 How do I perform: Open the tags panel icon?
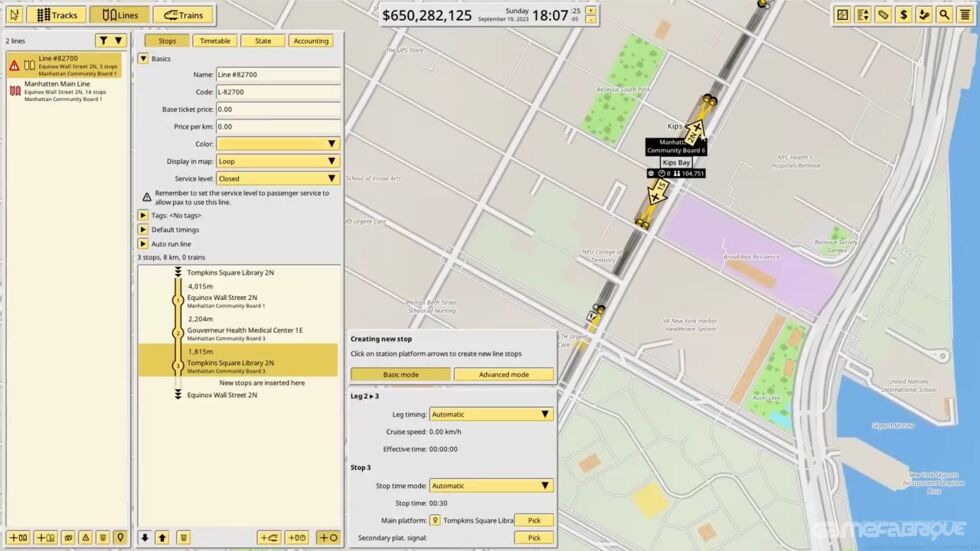pyautogui.click(x=883, y=14)
